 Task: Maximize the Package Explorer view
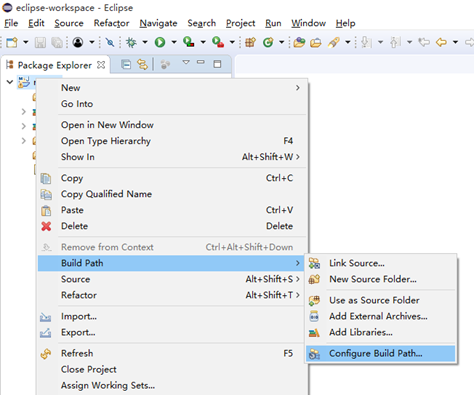coord(217,64)
